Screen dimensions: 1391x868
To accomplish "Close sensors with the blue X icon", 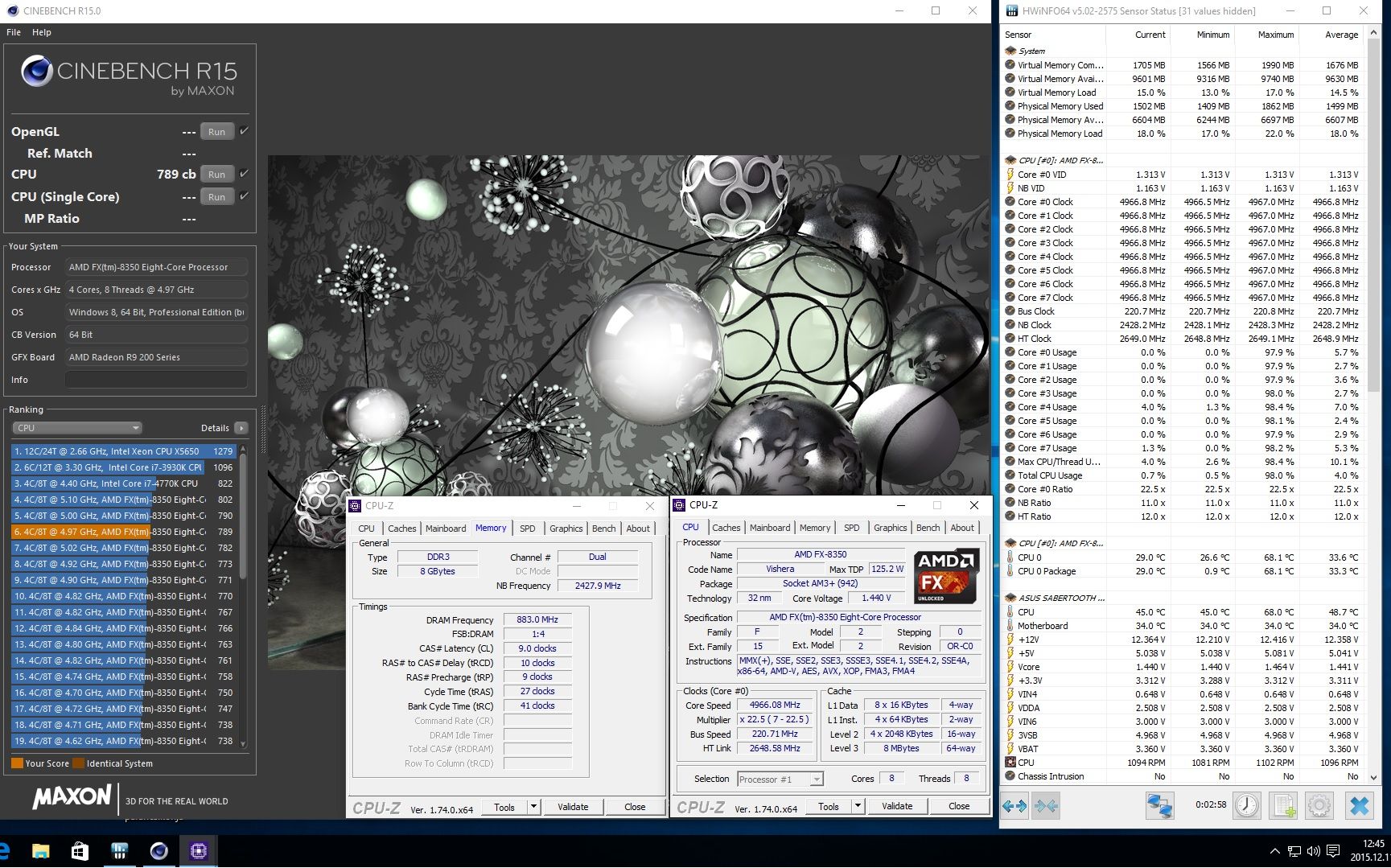I will (x=1360, y=806).
